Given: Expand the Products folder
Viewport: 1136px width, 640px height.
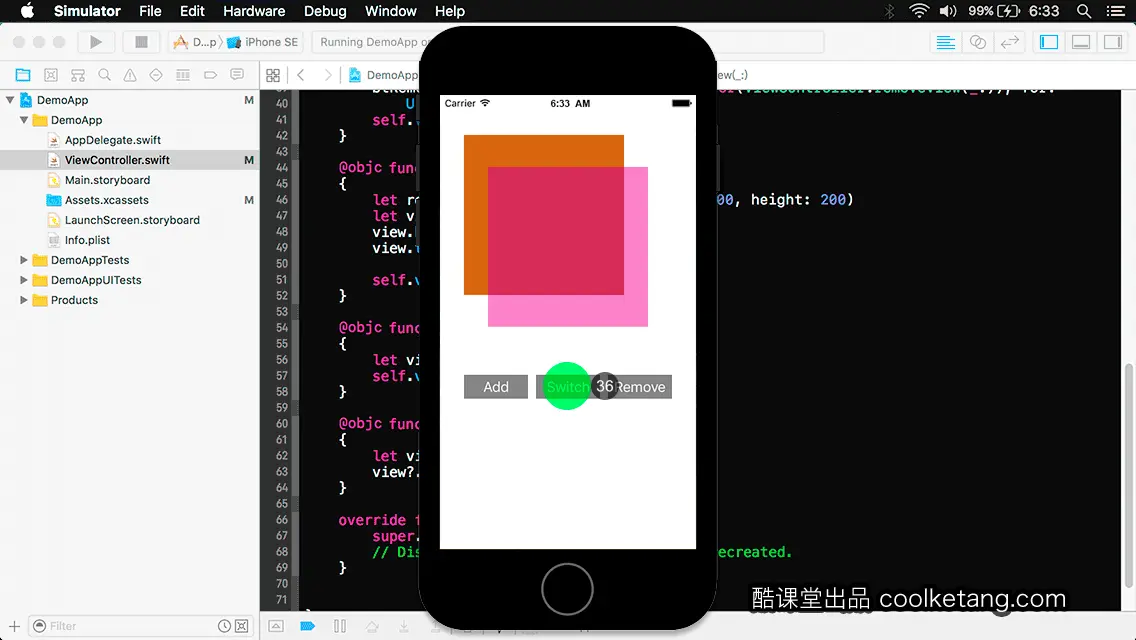Looking at the screenshot, I should click(x=24, y=299).
